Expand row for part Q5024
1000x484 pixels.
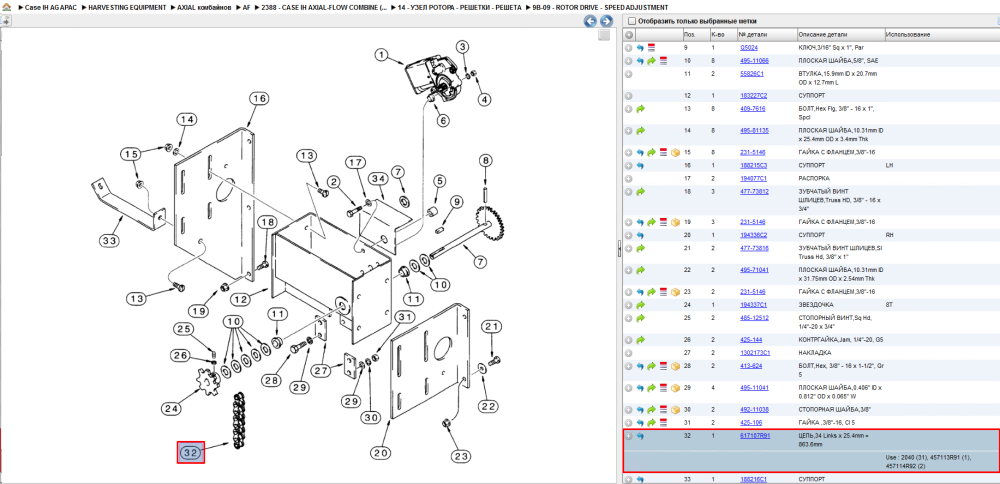pyautogui.click(x=629, y=48)
